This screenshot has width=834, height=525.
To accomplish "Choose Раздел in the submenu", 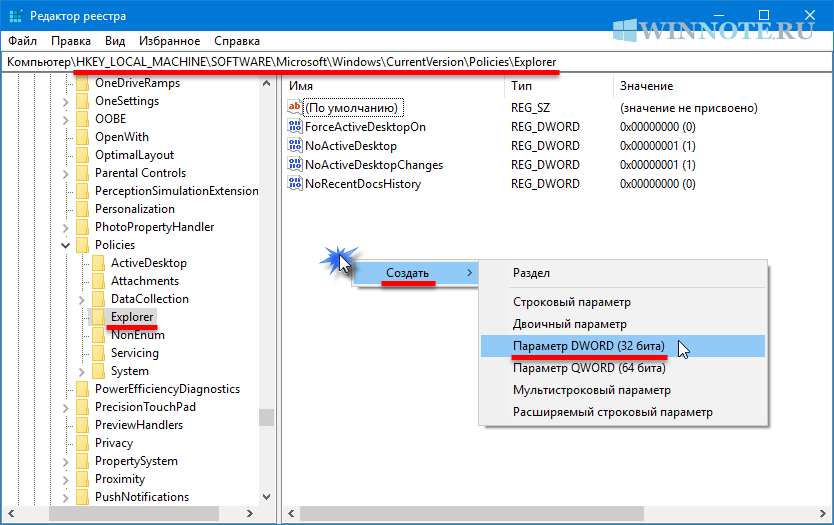I will point(623,273).
